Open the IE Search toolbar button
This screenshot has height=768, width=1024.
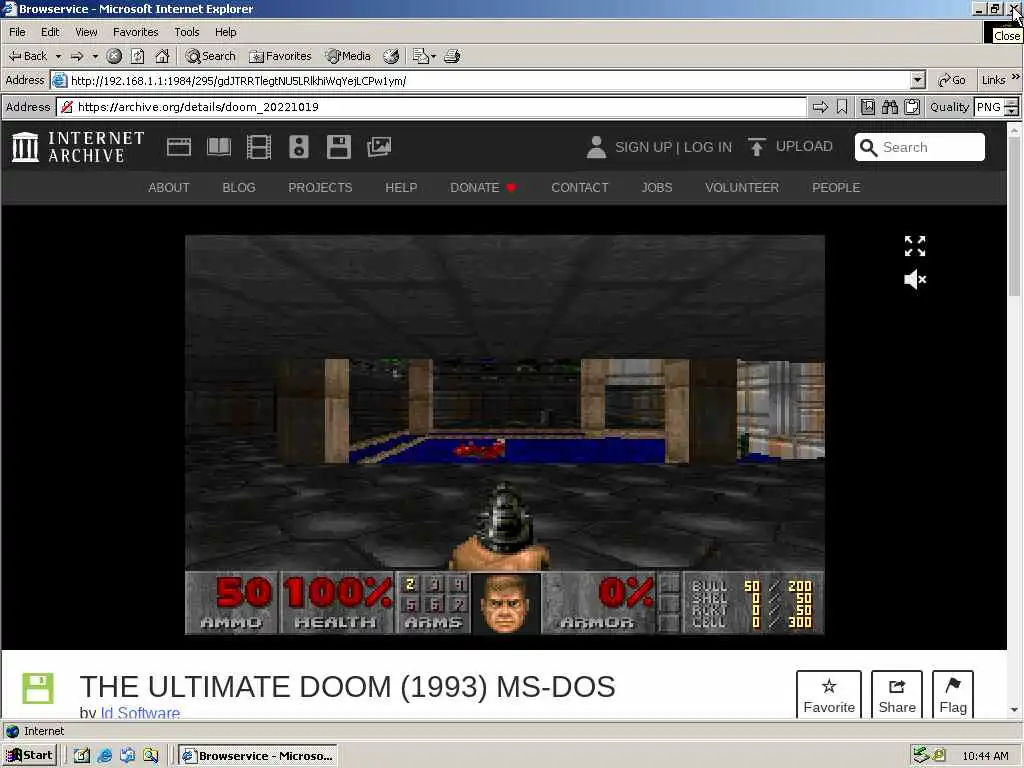(x=210, y=56)
